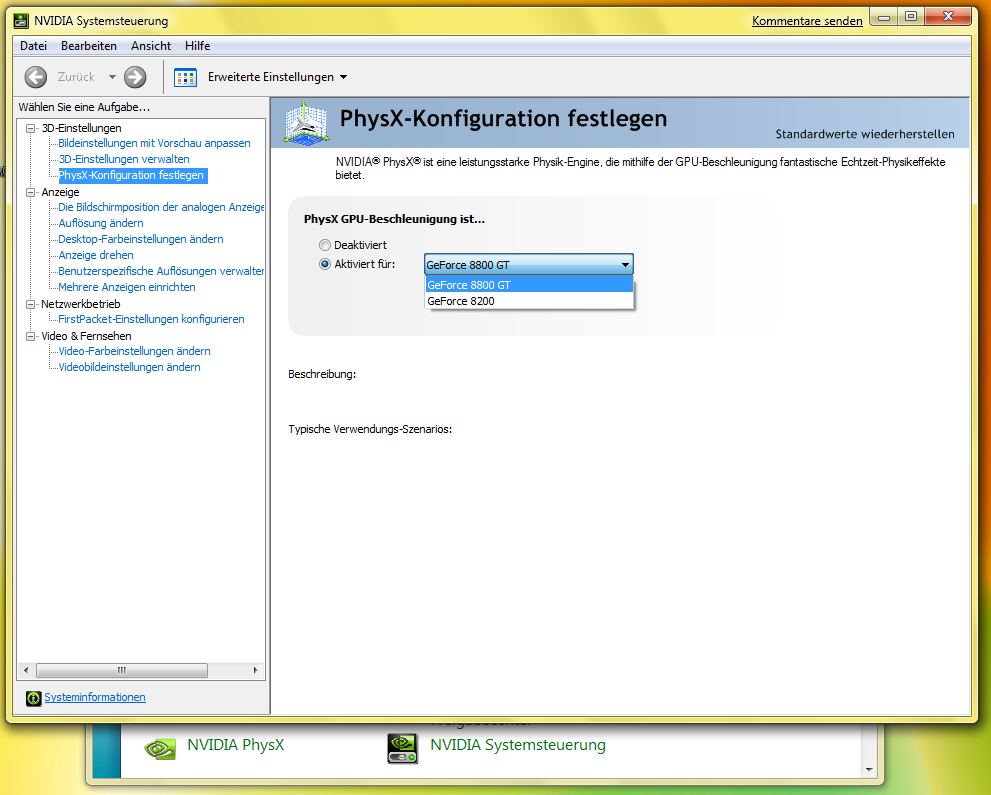Collapse the 3D-Einstellungen tree node
The width and height of the screenshot is (991, 795).
tap(30, 128)
